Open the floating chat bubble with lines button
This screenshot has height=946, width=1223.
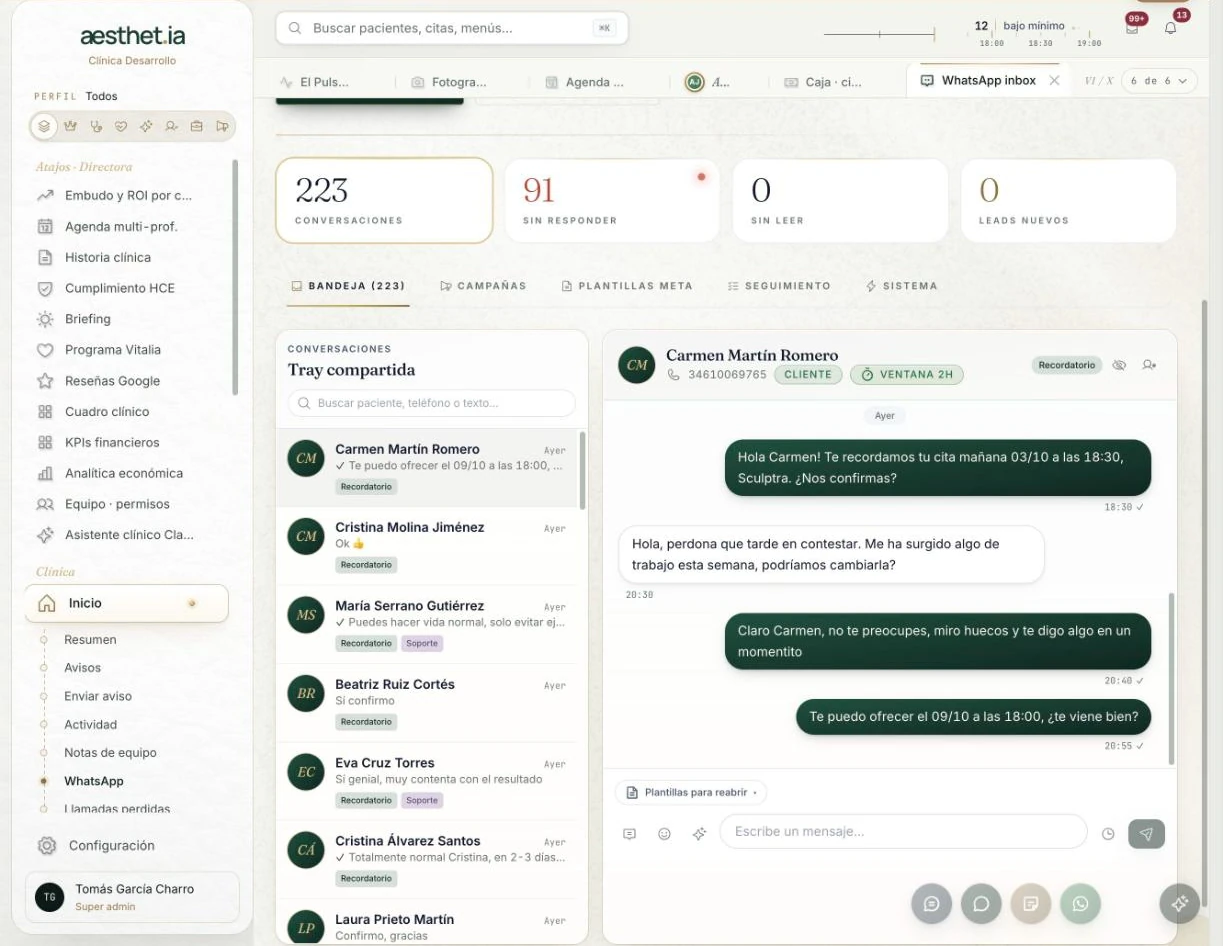[932, 904]
